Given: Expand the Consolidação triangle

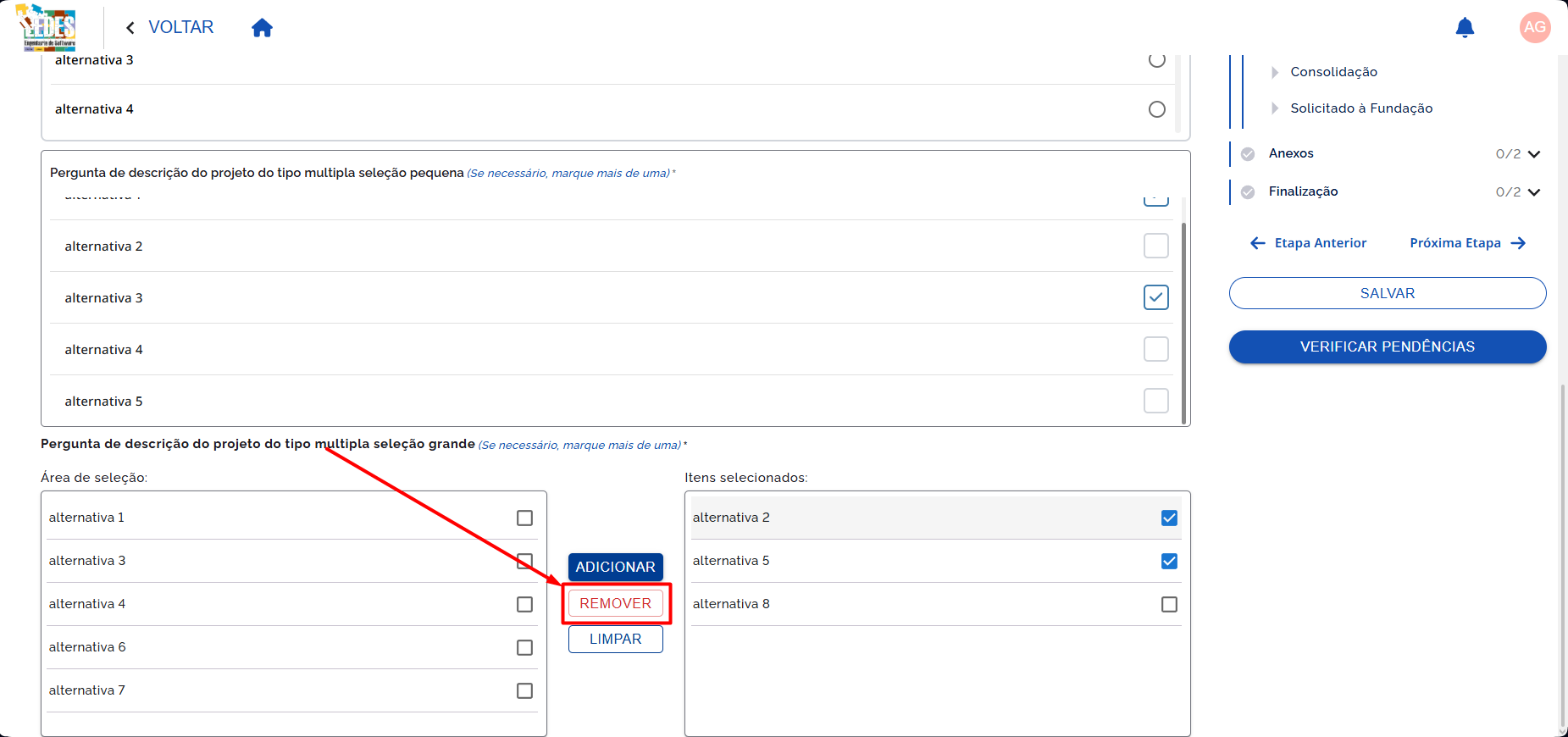Looking at the screenshot, I should click(1275, 73).
